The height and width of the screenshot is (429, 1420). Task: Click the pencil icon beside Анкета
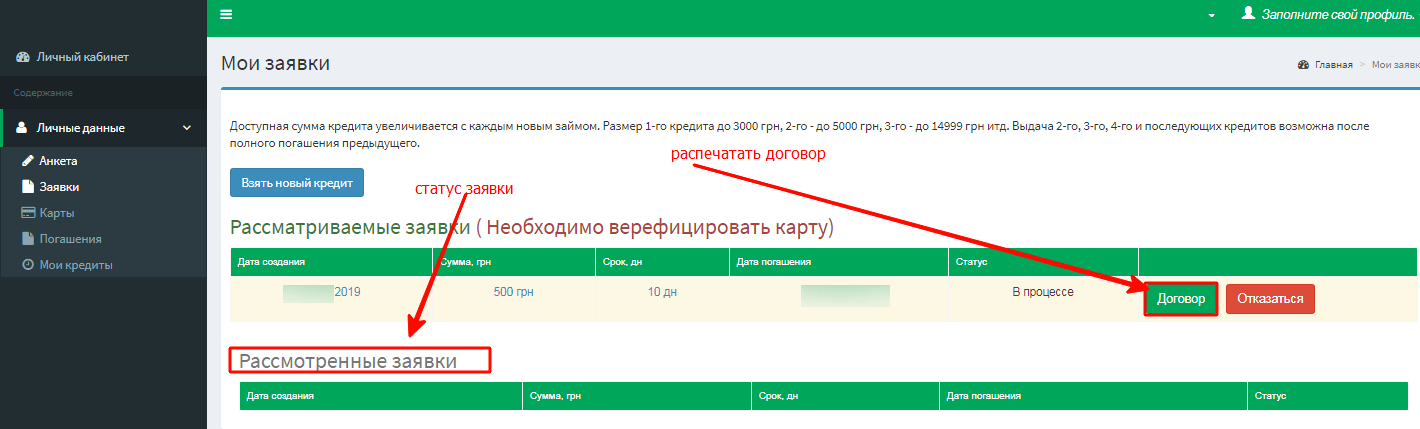[x=28, y=160]
